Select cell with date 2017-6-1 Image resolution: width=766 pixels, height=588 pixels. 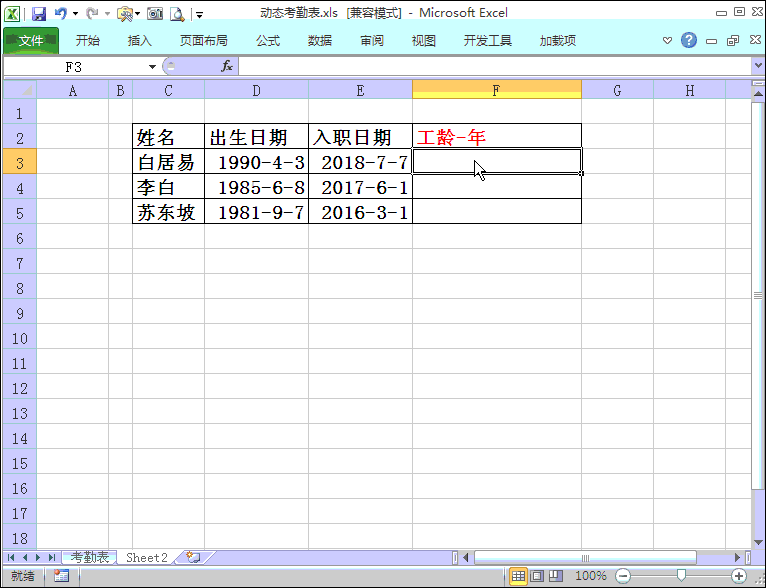[361, 187]
